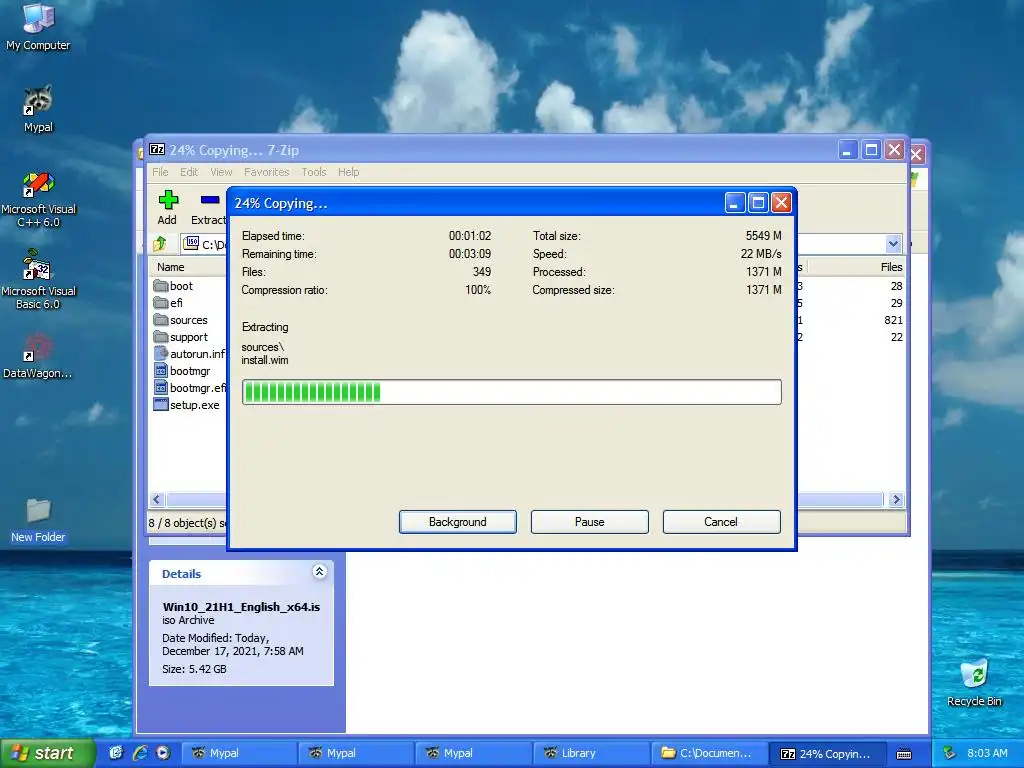The width and height of the screenshot is (1024, 768).
Task: Select the Microsoft Visual C++ 6.0 shortcut
Action: [38, 199]
